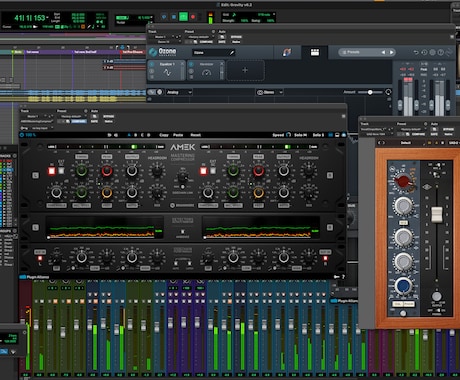Click the right channel Headroom knob

click(309, 171)
